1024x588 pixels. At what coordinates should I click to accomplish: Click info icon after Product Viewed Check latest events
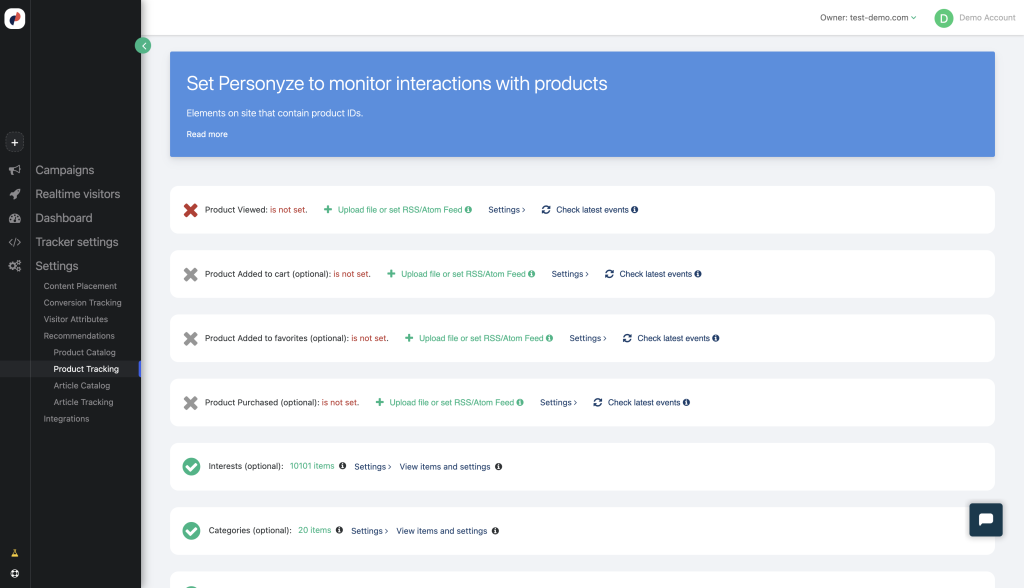click(x=635, y=210)
